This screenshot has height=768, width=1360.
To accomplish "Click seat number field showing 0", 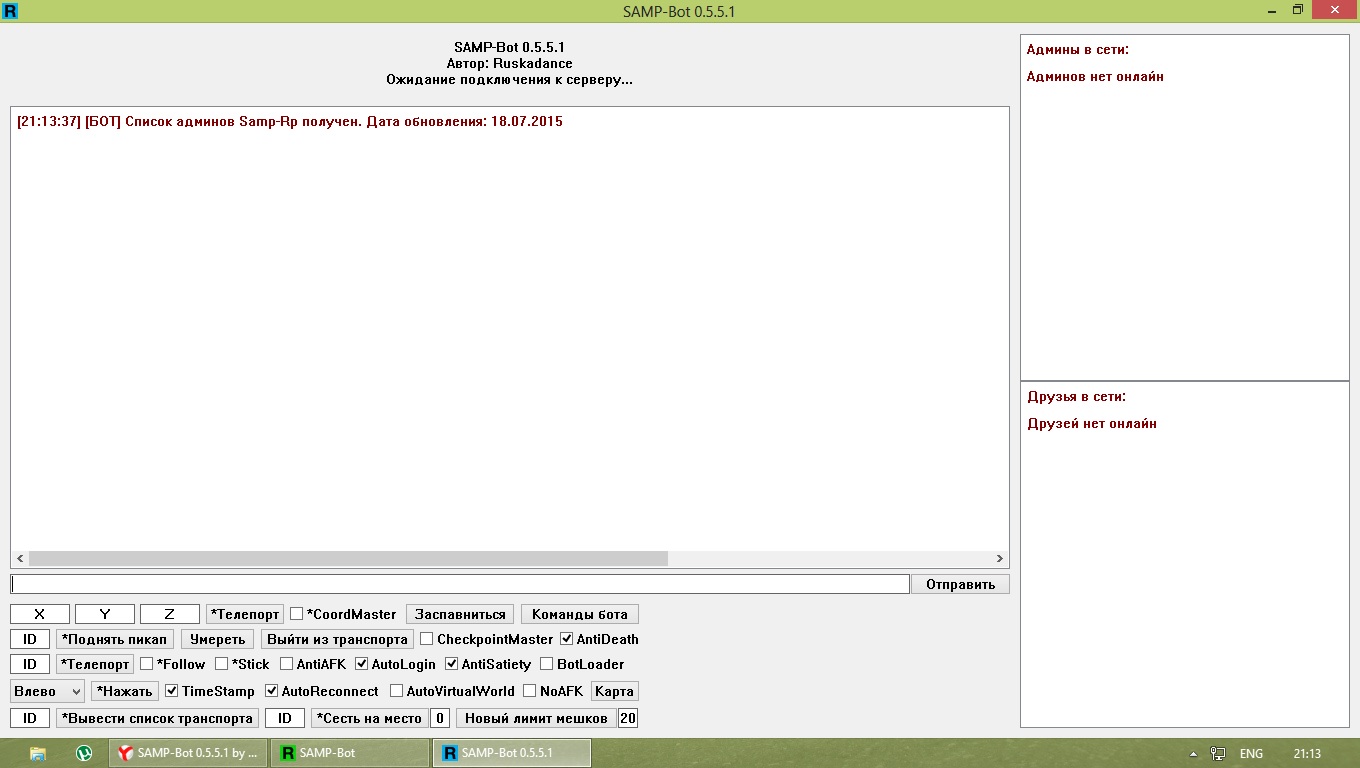I will click(x=440, y=718).
